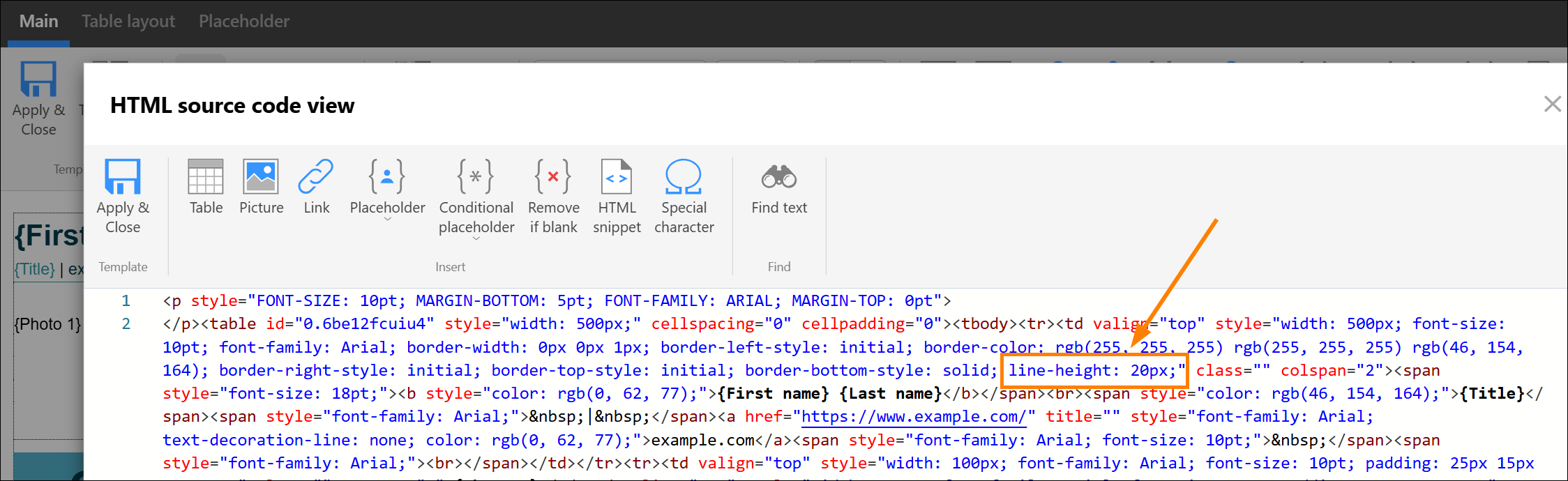Click 'text-decoration-line: none;' in the code
Screen dimensions: 1568x481
(289, 441)
